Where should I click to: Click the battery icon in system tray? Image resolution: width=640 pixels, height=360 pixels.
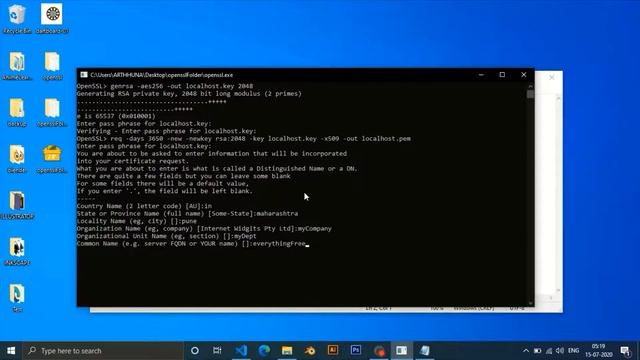538,351
